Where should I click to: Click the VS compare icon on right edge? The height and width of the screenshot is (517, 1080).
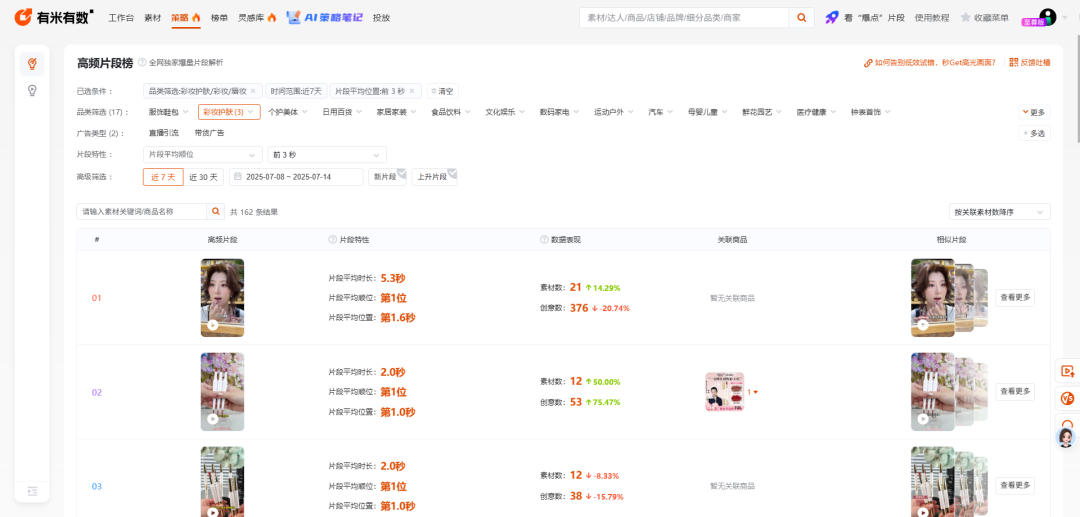(1067, 399)
